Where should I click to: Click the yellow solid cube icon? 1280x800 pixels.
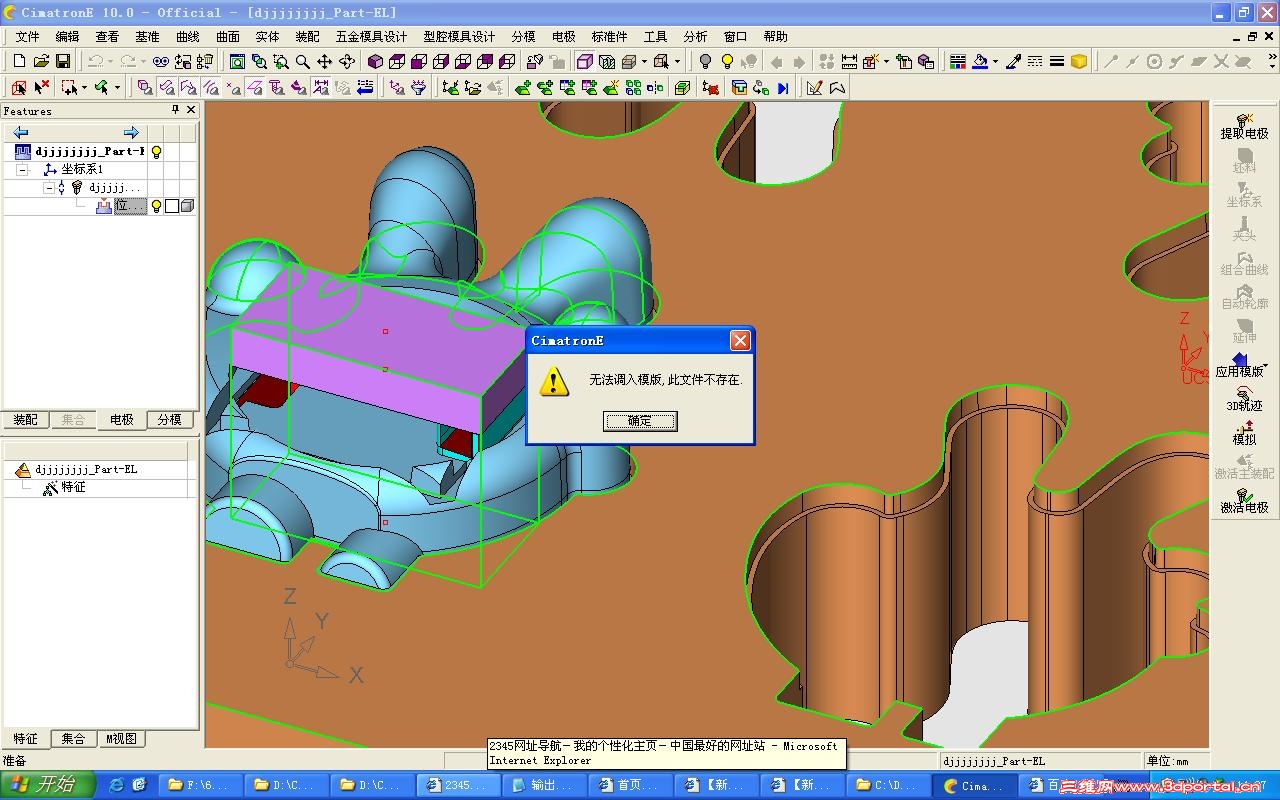click(1079, 62)
